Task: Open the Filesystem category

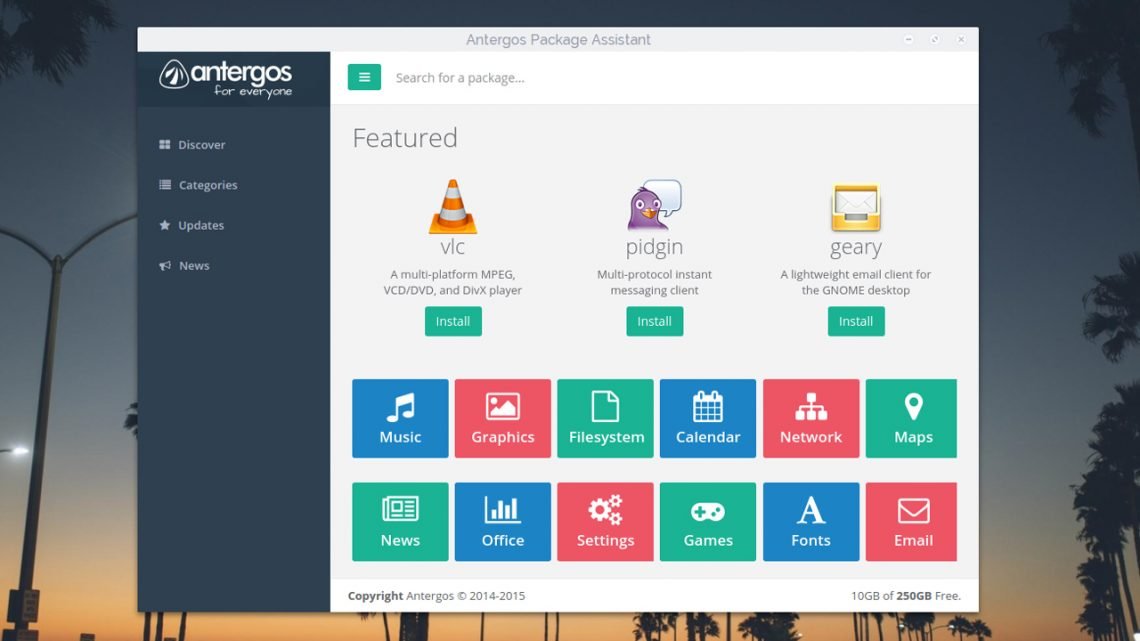Action: pos(605,417)
